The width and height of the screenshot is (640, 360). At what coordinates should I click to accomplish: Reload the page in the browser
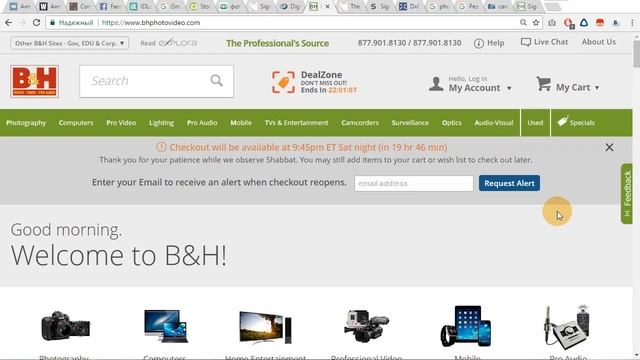(36, 22)
